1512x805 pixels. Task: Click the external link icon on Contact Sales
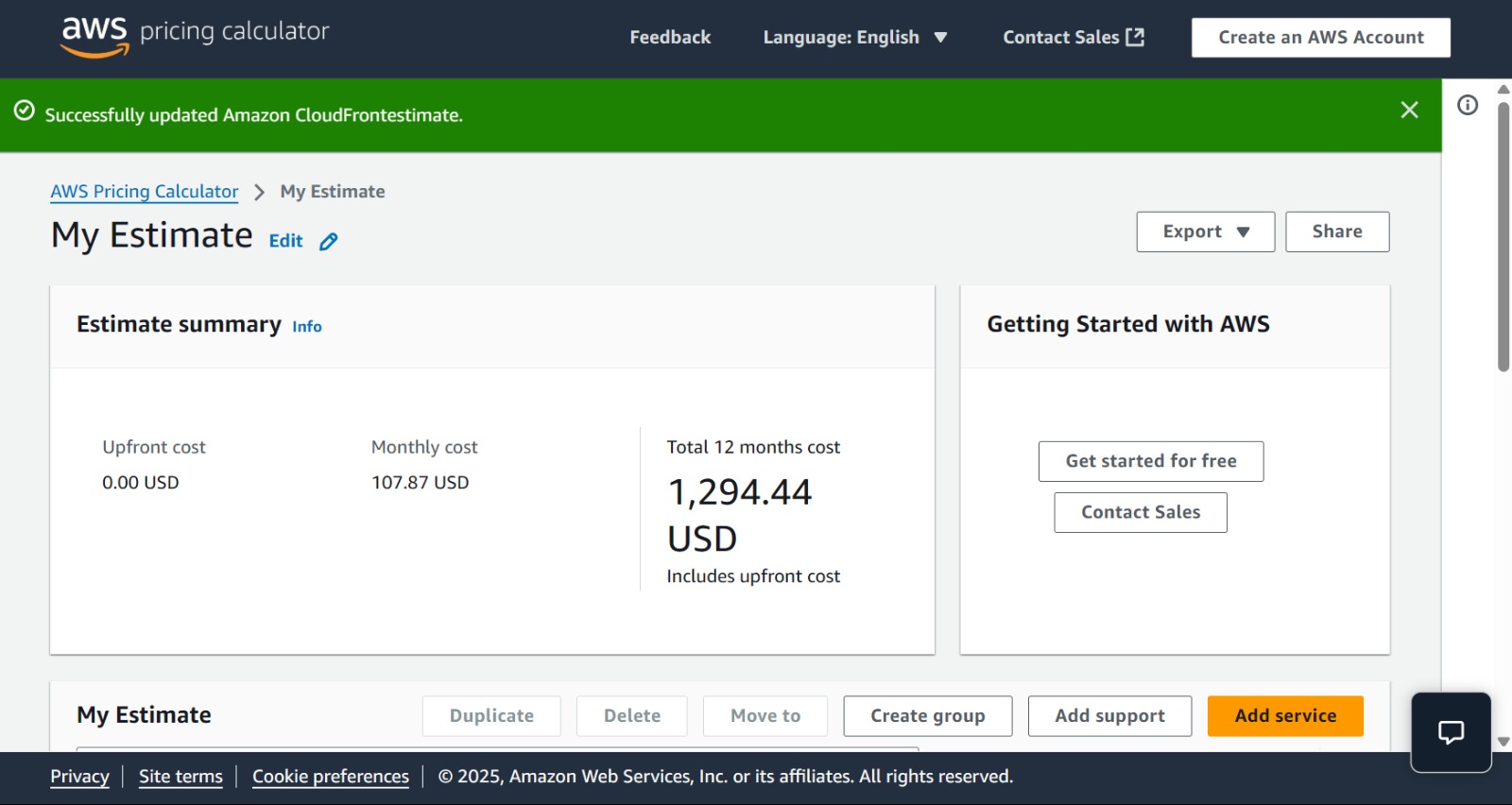[1135, 37]
